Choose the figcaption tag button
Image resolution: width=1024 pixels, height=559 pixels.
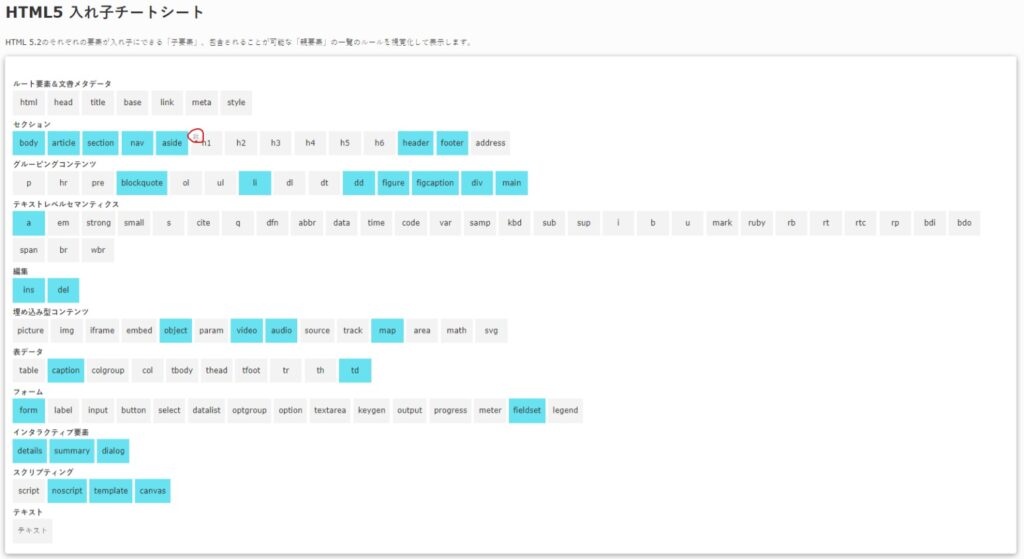pos(434,183)
